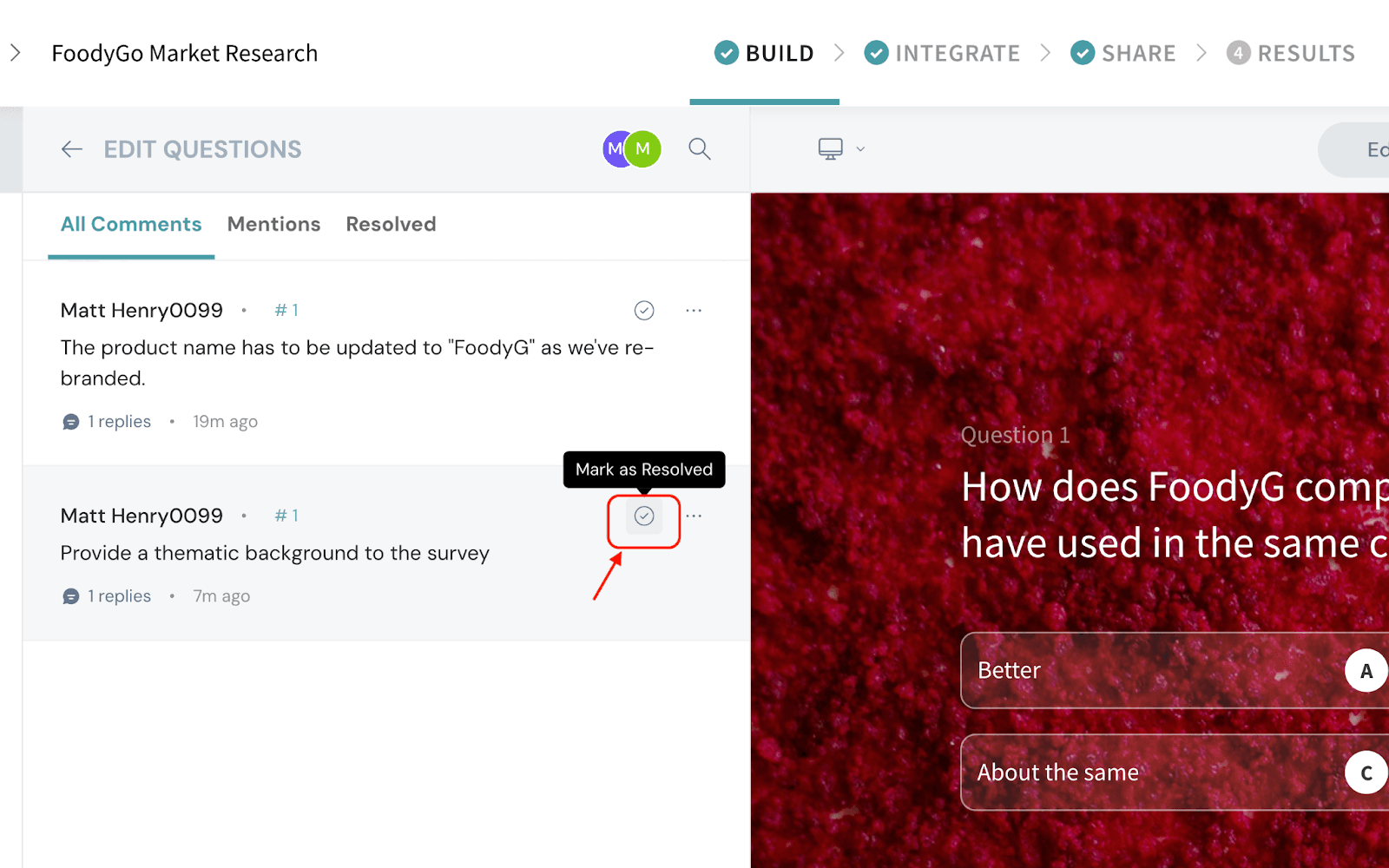Click the green M collaborator avatar
The height and width of the screenshot is (868, 1389).
(x=643, y=149)
